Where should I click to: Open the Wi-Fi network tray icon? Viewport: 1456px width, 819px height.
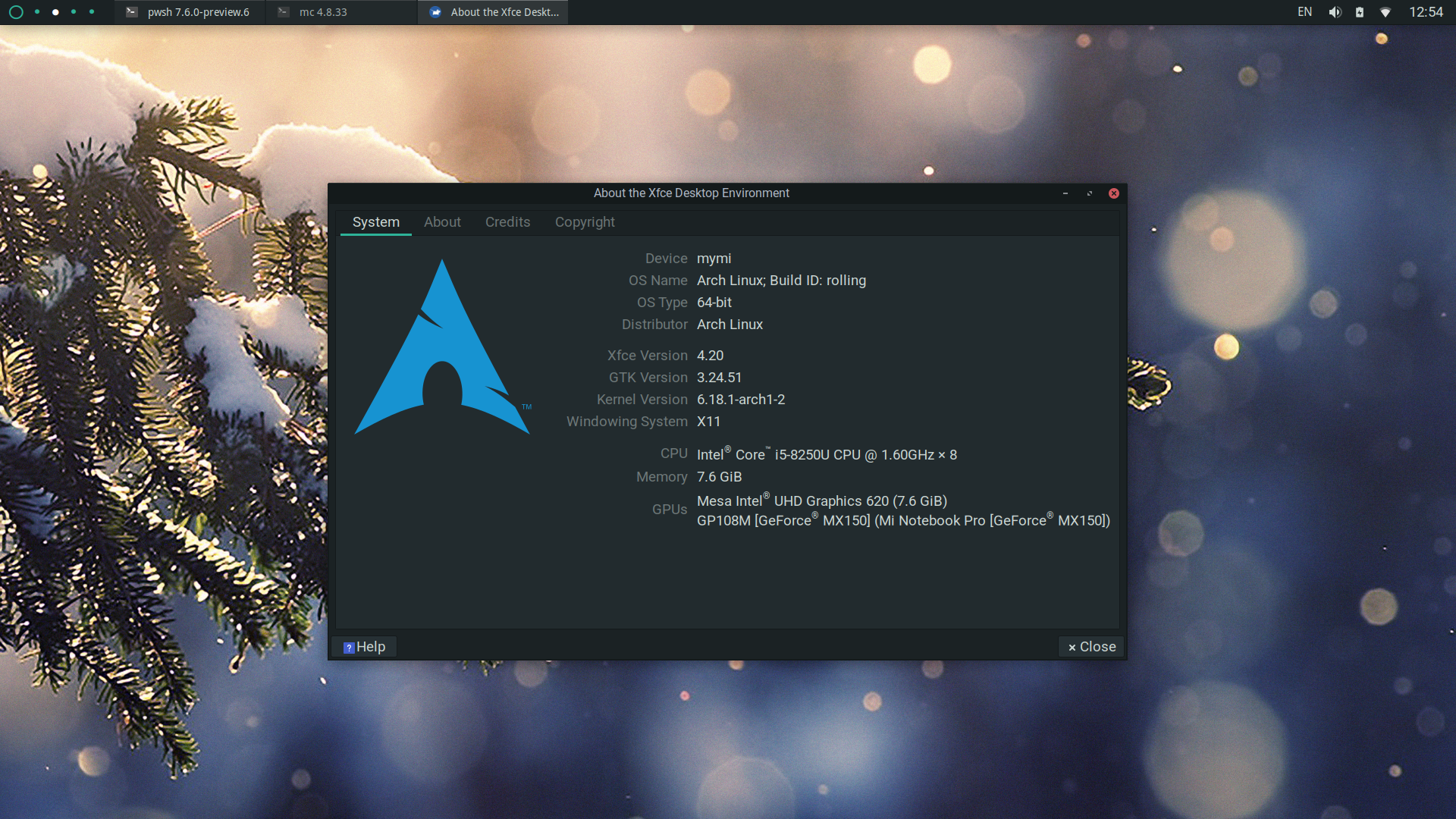1385,12
